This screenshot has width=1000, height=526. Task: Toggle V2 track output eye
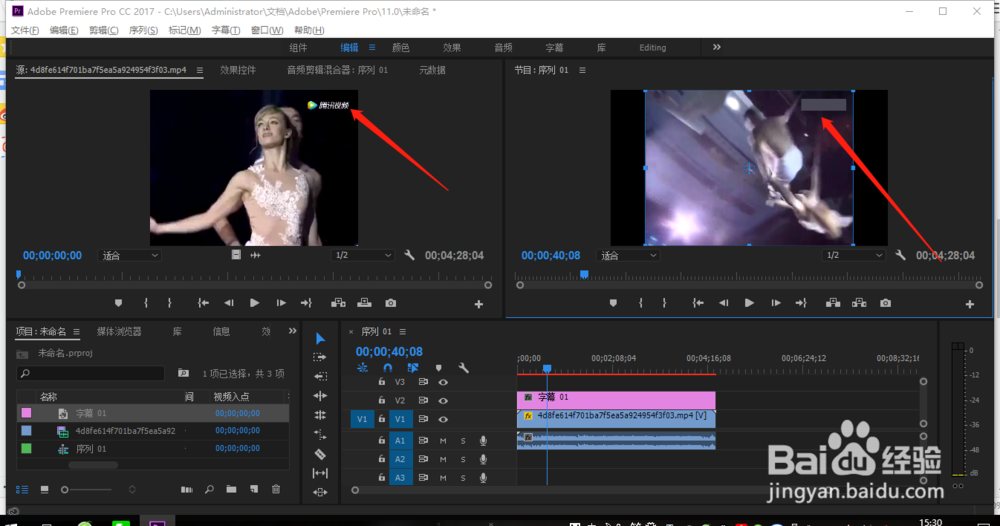pos(443,400)
